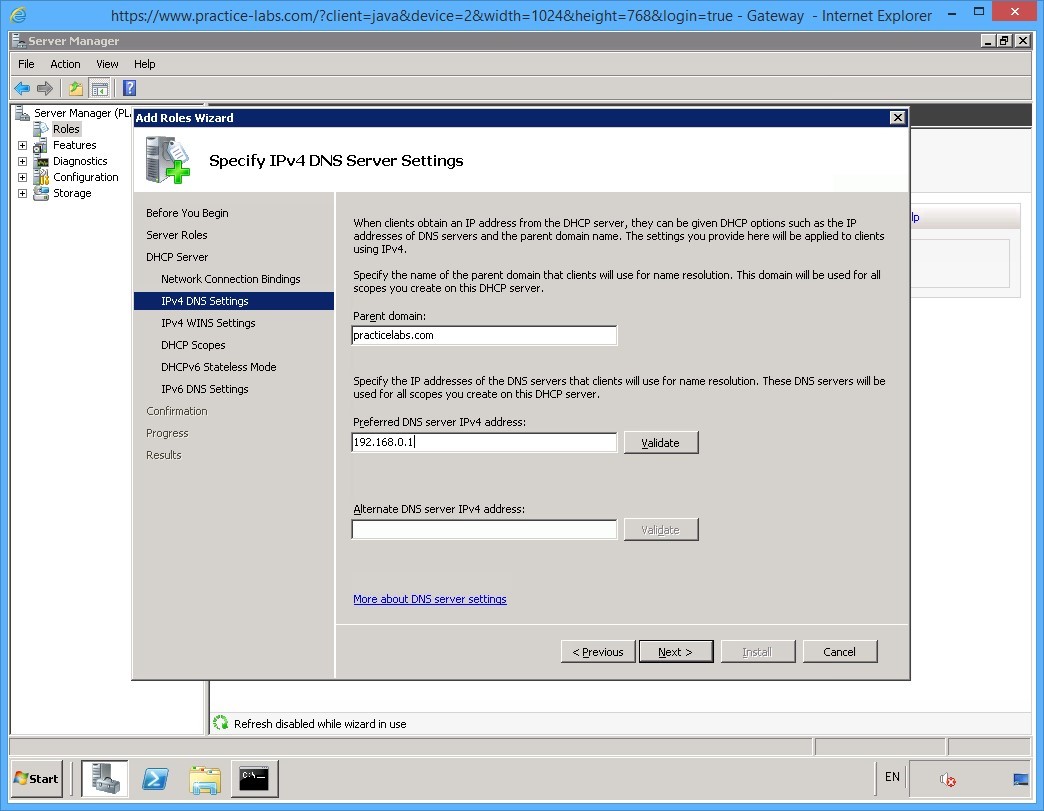
Task: Open Windows Explorer from the taskbar
Action: point(205,779)
